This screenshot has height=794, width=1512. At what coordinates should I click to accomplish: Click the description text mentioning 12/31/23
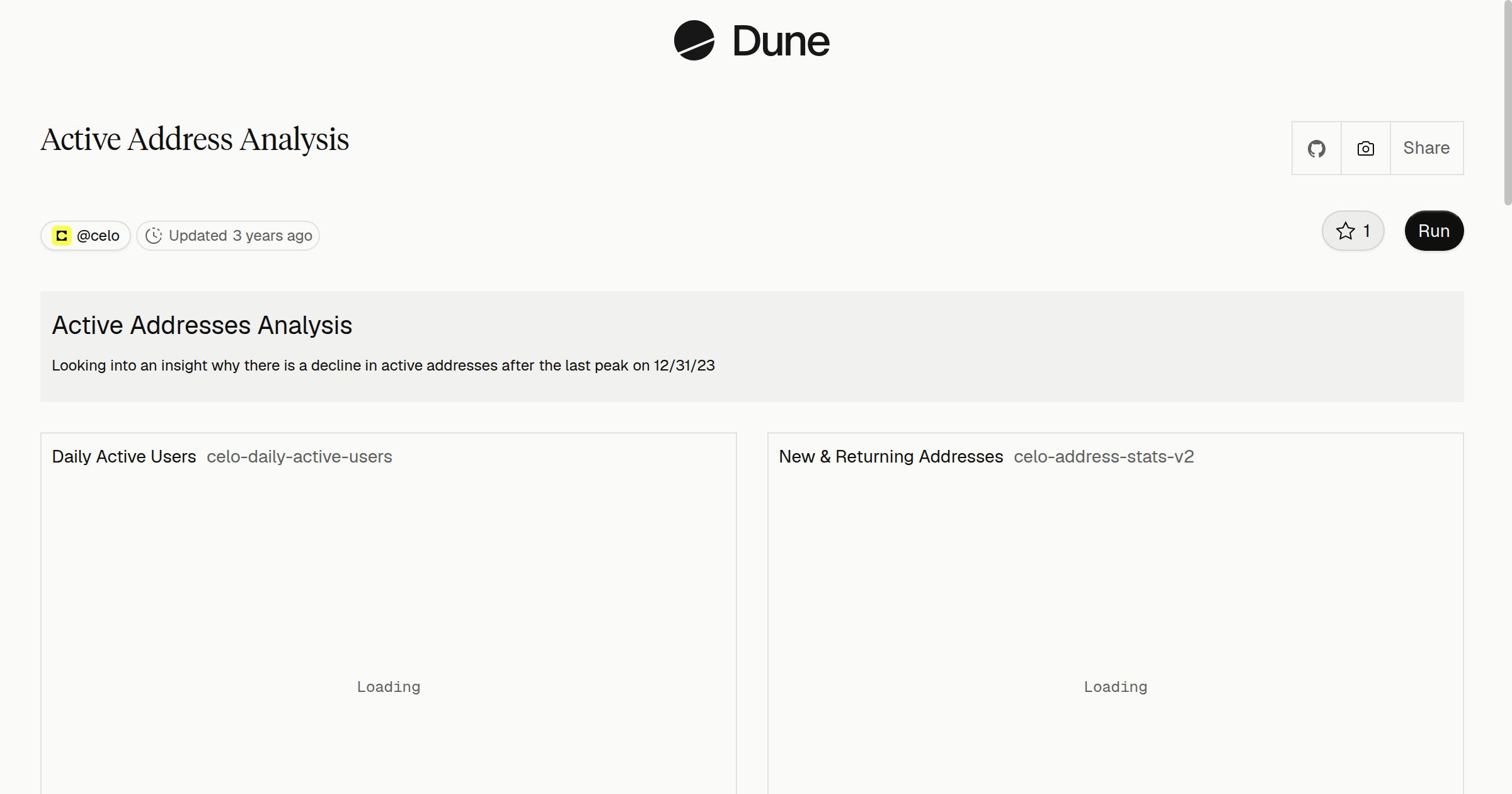[x=383, y=365]
